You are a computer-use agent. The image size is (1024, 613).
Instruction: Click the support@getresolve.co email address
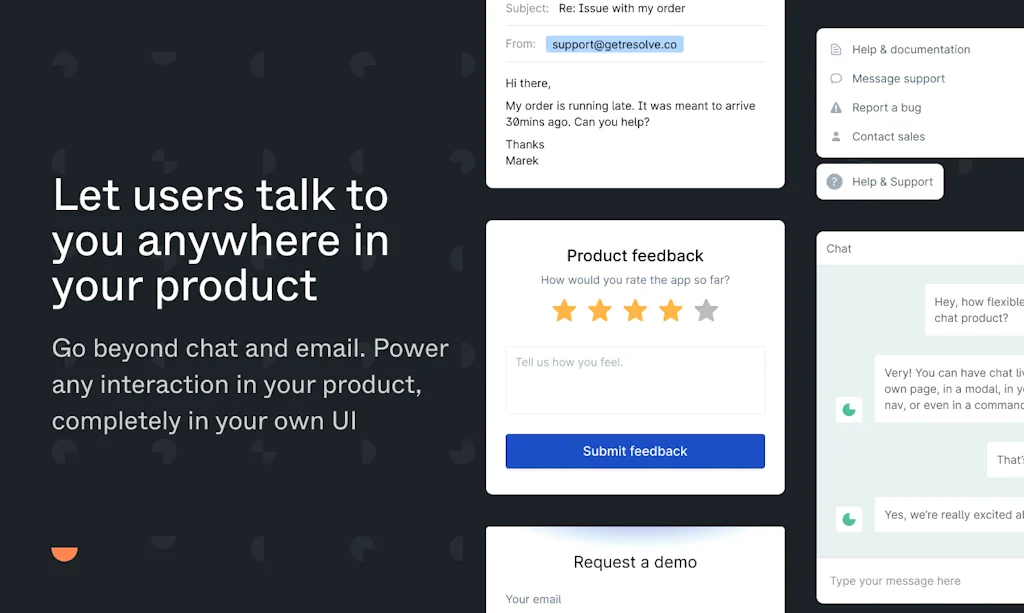click(614, 44)
